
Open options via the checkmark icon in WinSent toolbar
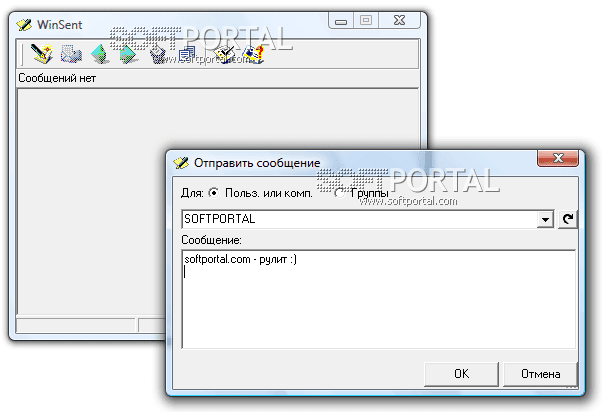pyautogui.click(x=225, y=54)
